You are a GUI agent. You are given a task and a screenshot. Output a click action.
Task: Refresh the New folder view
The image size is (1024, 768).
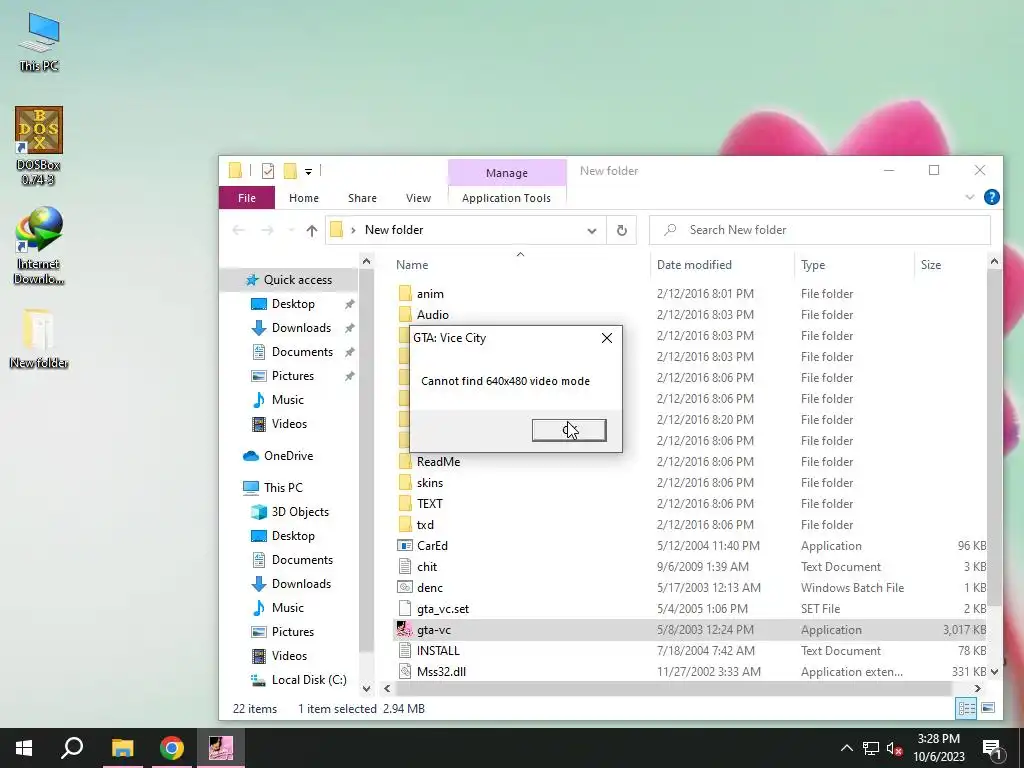[x=622, y=231]
